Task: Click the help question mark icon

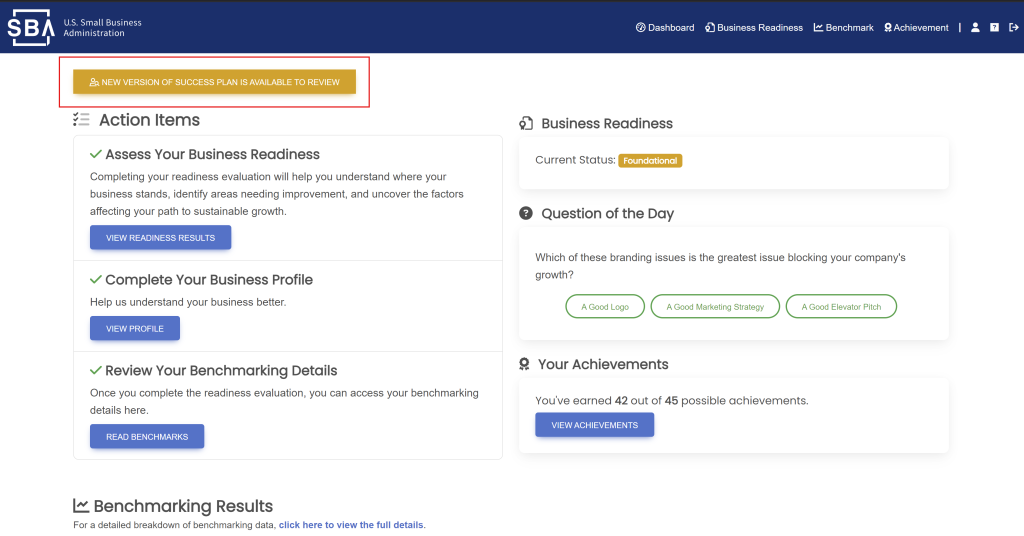Action: [994, 28]
